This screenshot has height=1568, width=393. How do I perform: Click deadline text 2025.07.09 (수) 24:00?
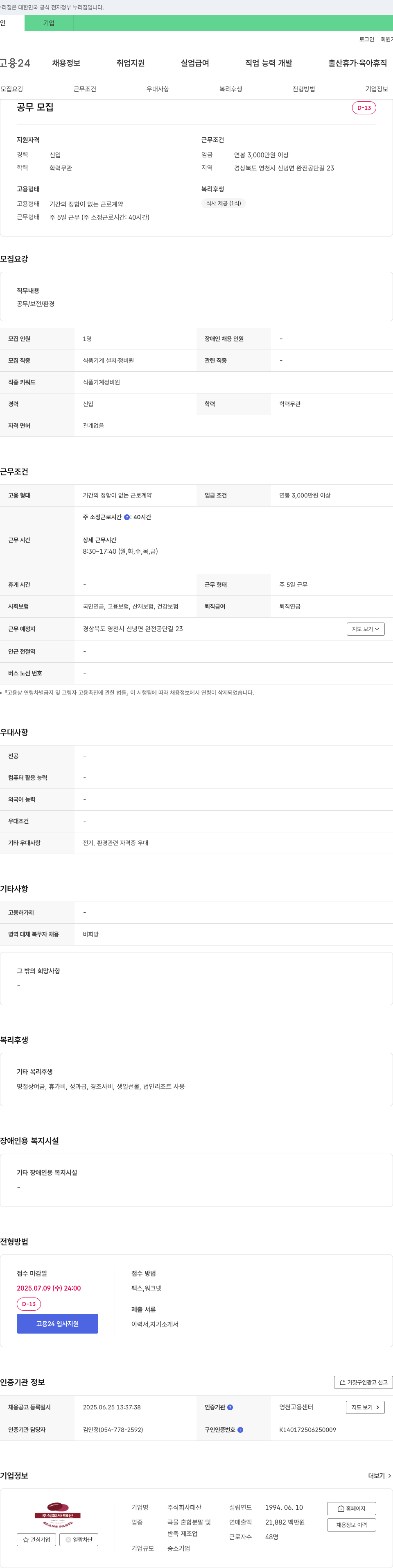coord(49,1288)
